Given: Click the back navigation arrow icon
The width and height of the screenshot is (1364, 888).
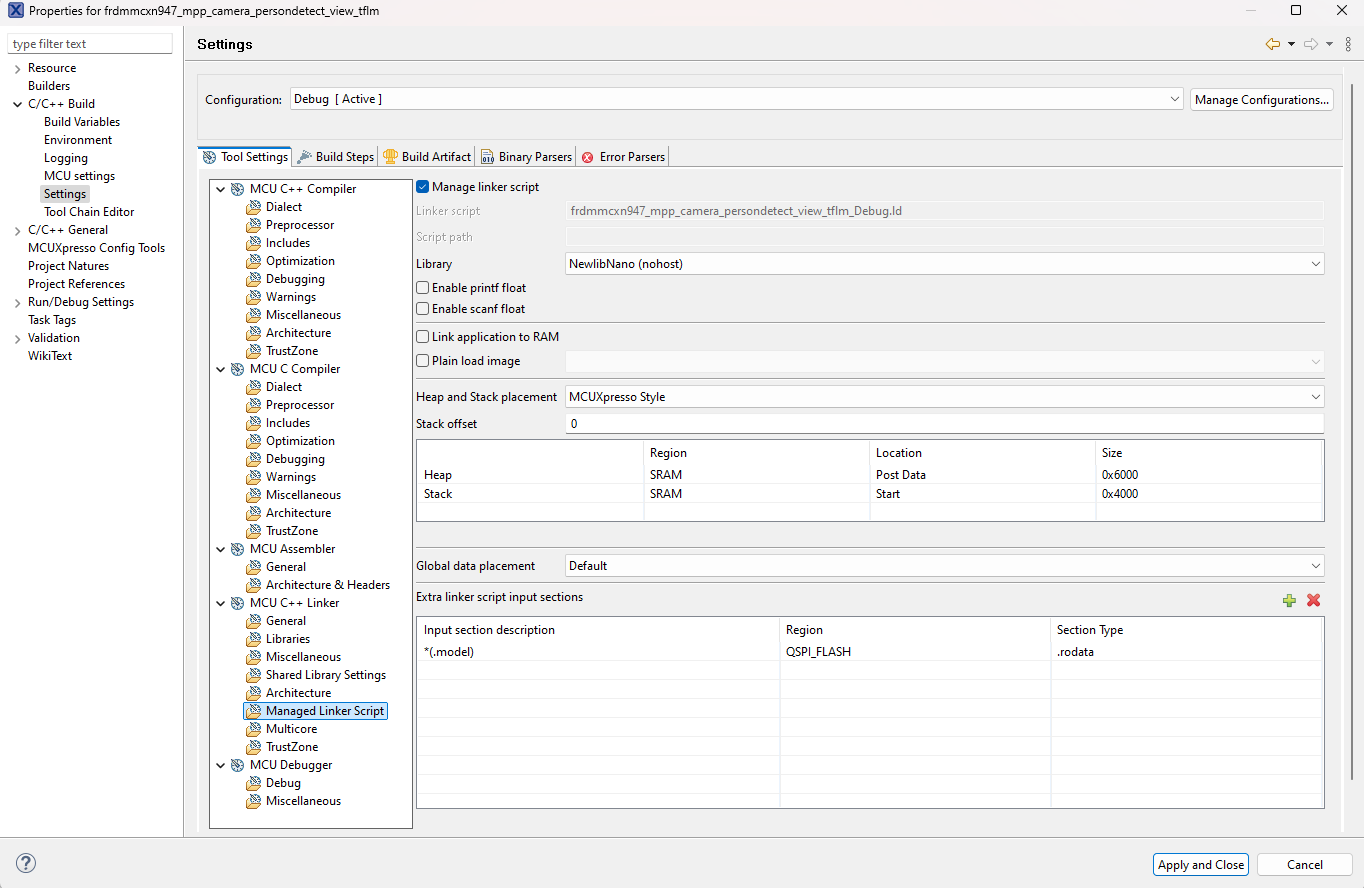Looking at the screenshot, I should [x=1270, y=44].
